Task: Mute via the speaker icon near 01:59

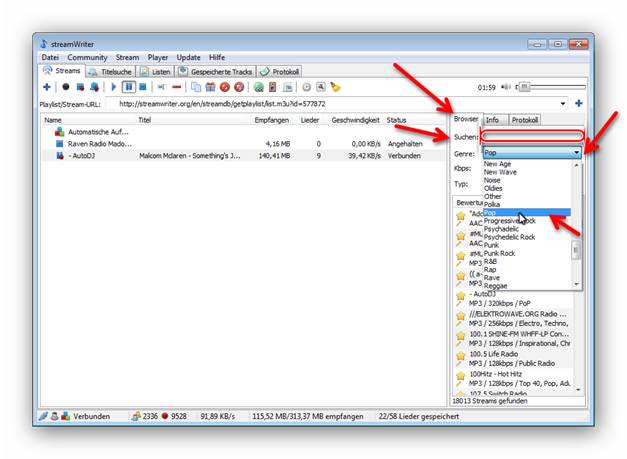Action: click(506, 87)
